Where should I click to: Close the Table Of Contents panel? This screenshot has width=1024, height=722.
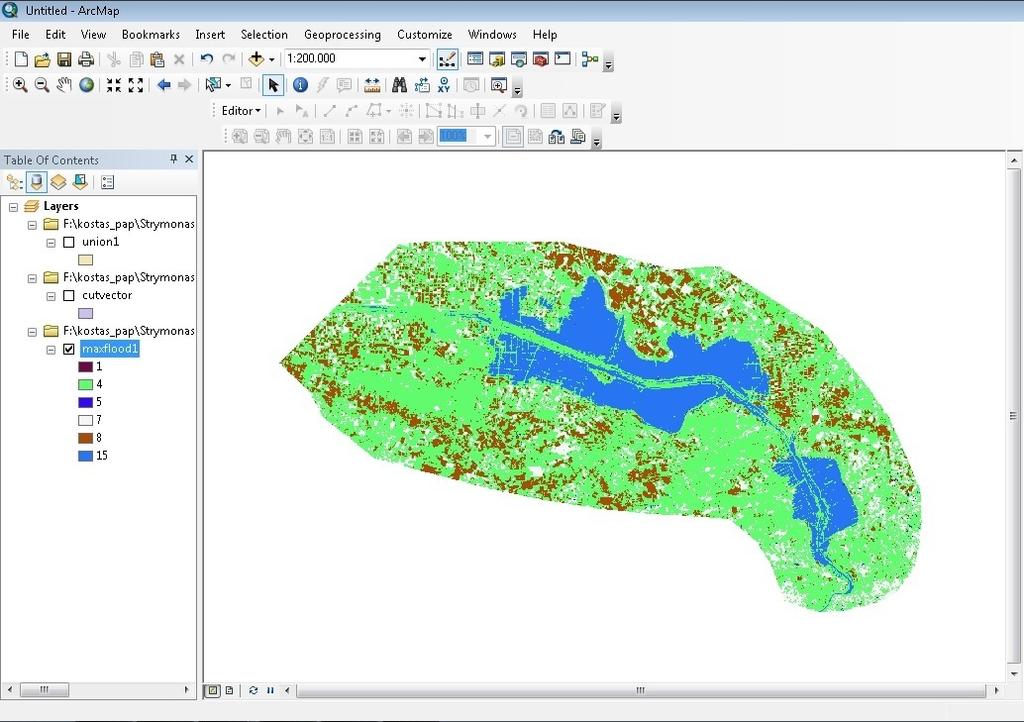[x=189, y=159]
